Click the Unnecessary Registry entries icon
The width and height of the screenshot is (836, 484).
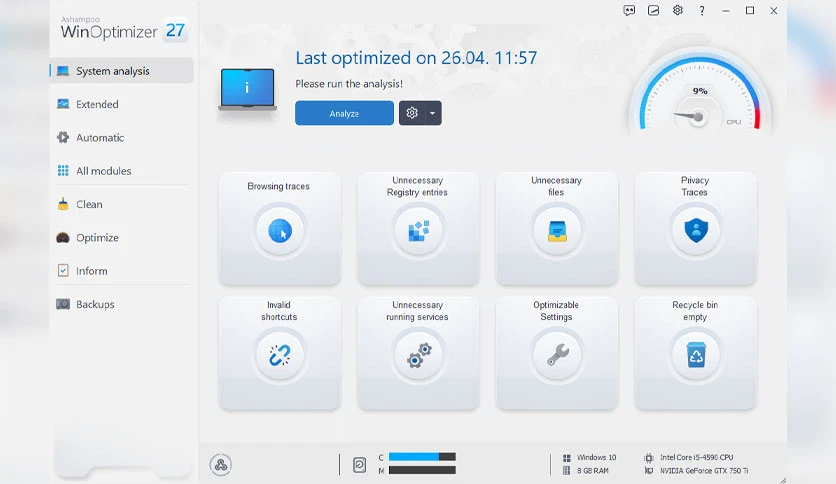419,231
